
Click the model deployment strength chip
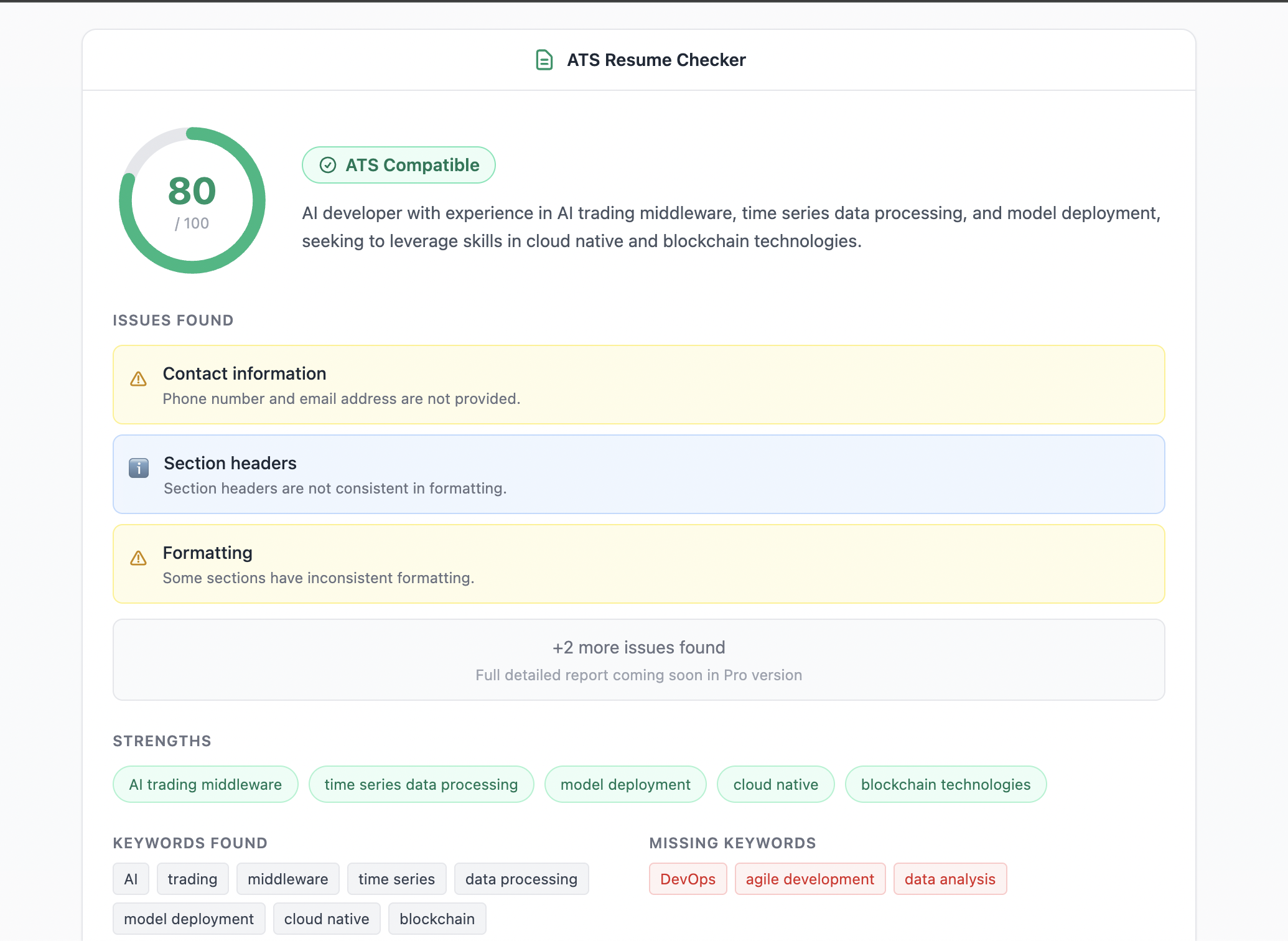point(625,784)
